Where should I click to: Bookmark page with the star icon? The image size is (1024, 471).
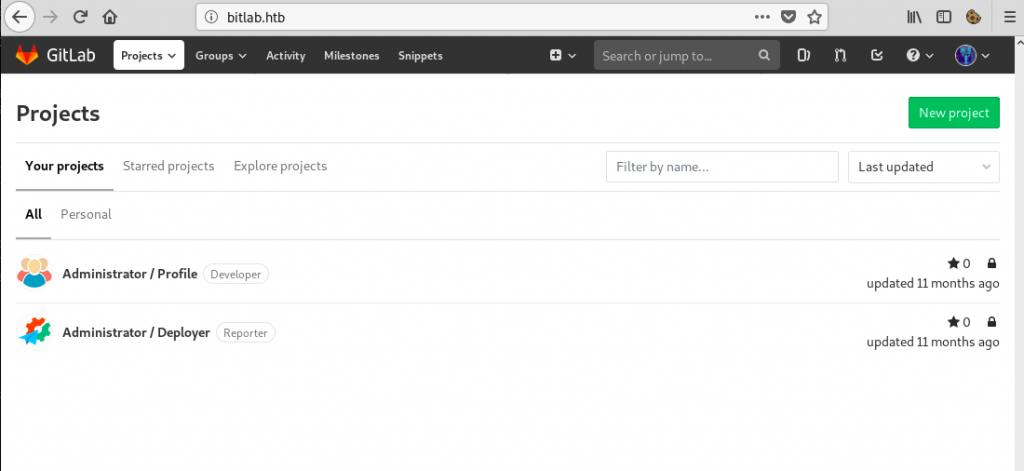click(814, 17)
